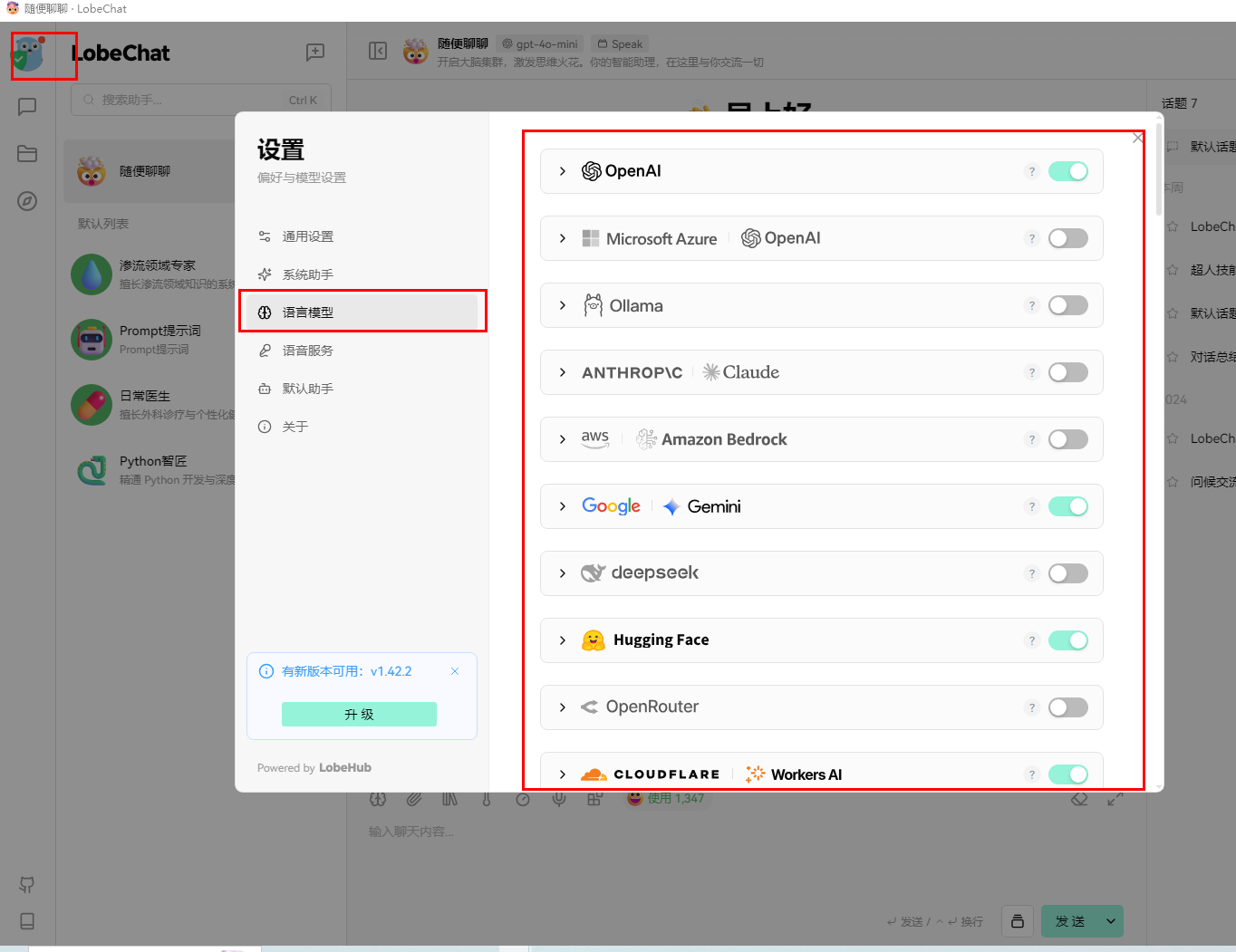1236x952 pixels.
Task: Open the 语音服务 settings tab
Action: pos(362,351)
